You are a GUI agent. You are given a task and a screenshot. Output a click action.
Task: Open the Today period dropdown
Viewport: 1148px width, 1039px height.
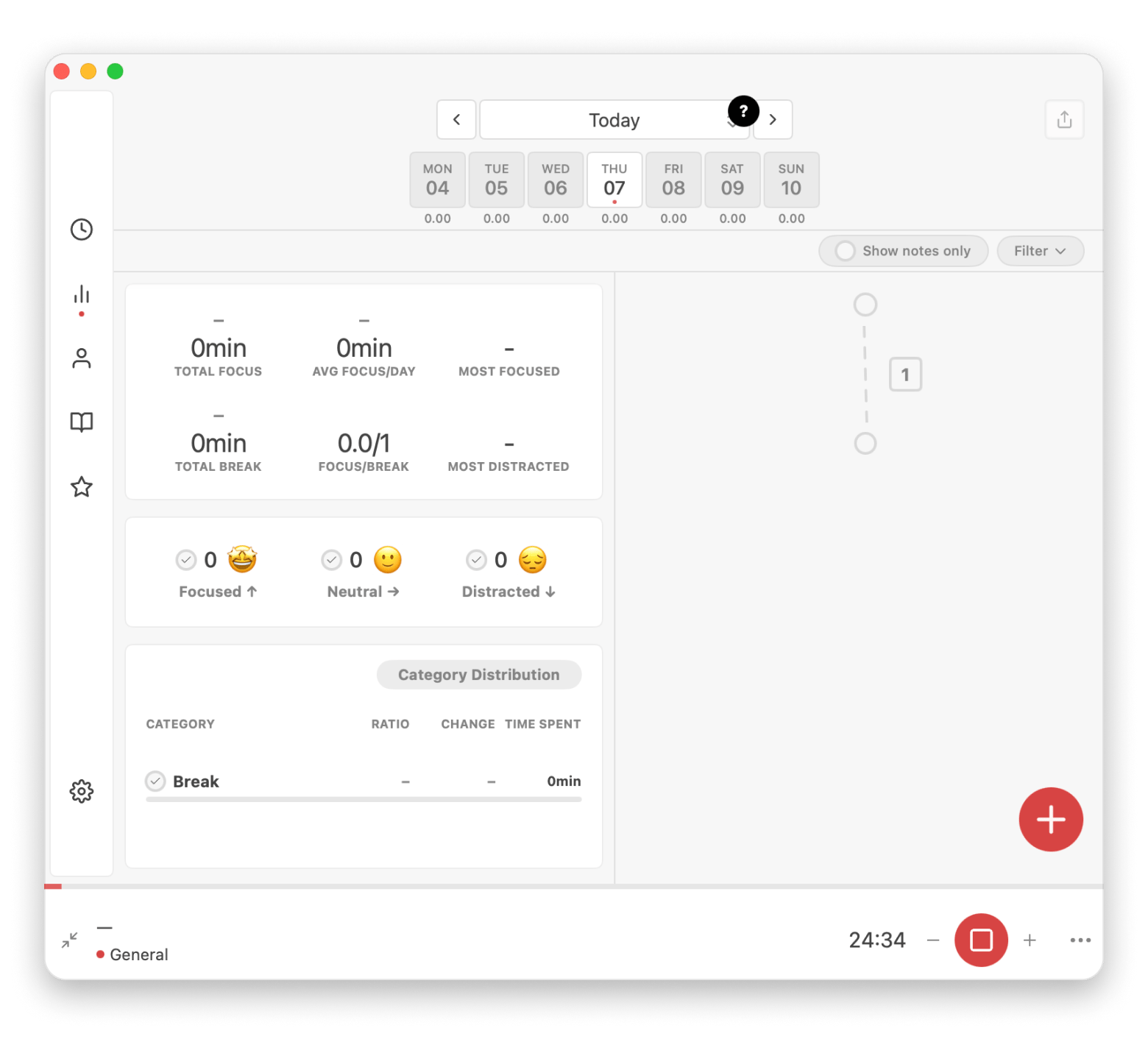click(614, 119)
